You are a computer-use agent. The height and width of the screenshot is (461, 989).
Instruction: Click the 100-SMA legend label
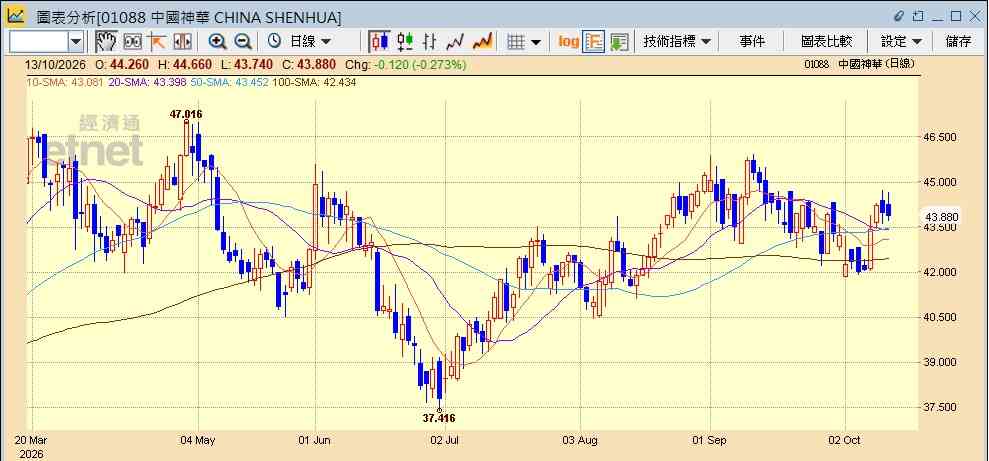click(313, 82)
